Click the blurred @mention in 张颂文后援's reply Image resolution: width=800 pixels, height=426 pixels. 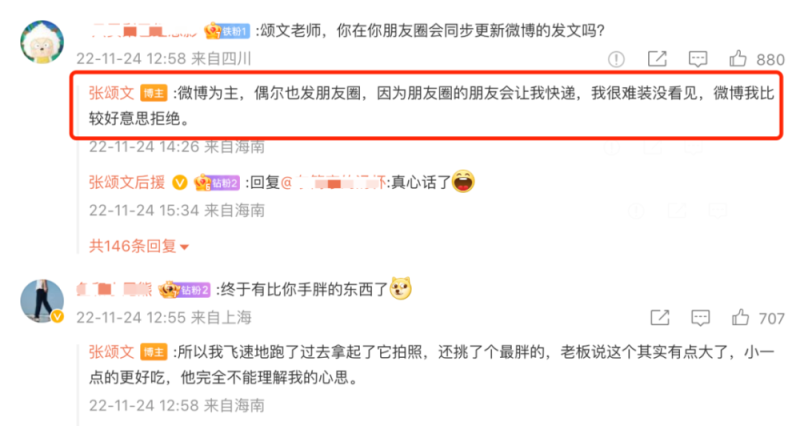(333, 182)
